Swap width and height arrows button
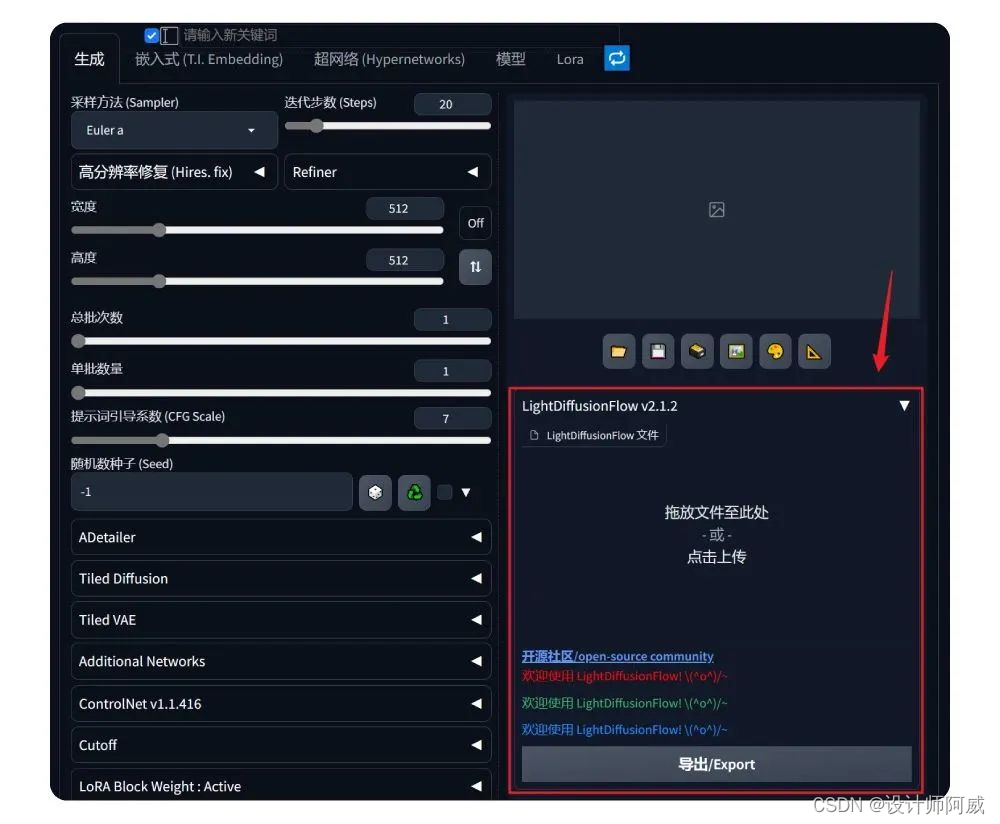The height and width of the screenshot is (824, 1000). coord(475,267)
